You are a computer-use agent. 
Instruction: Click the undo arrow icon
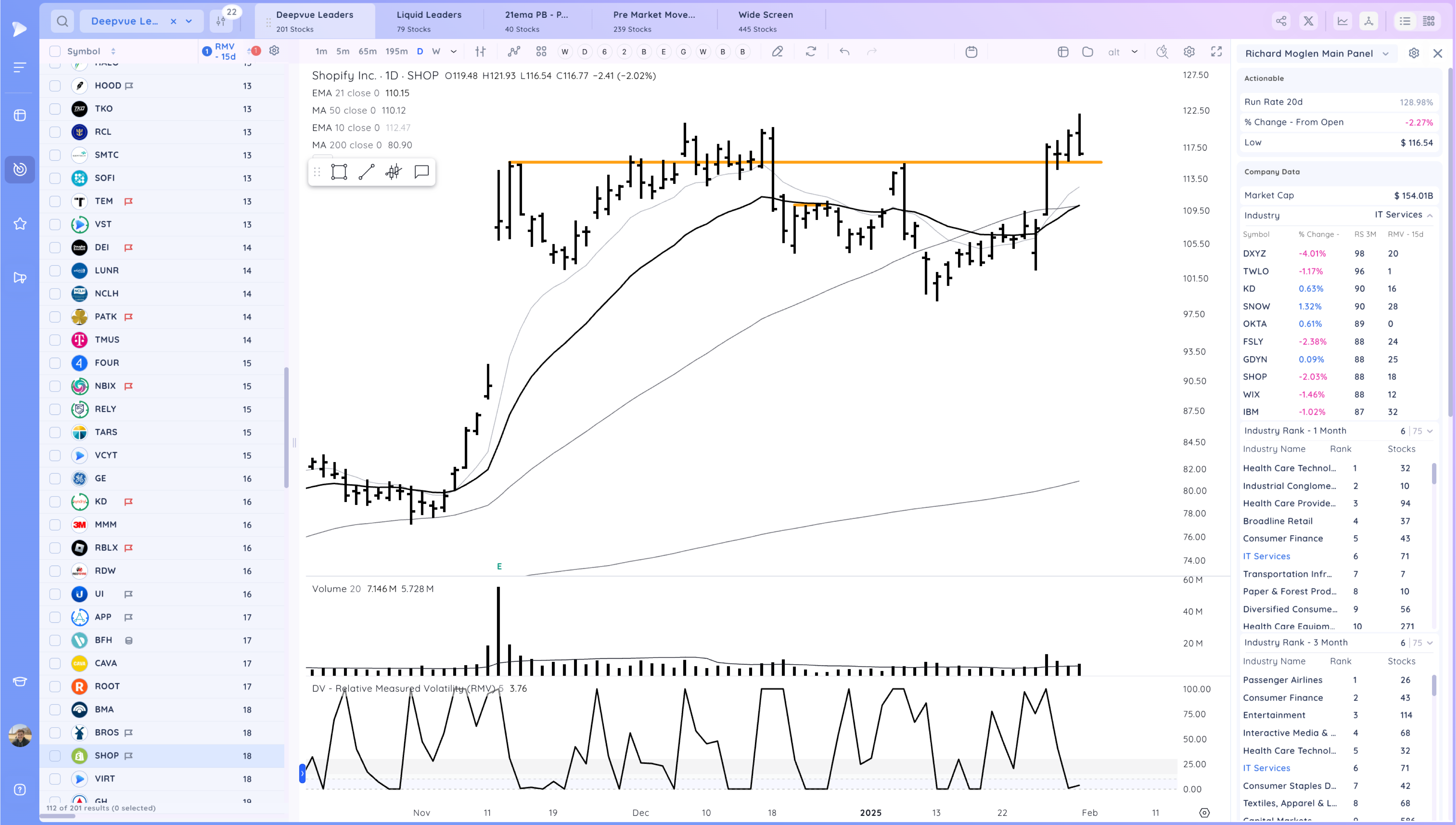pyautogui.click(x=844, y=52)
